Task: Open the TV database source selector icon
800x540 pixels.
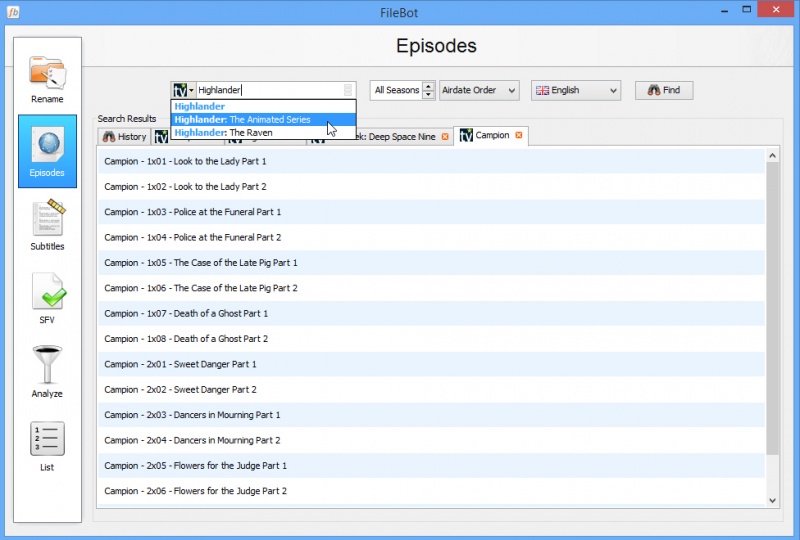Action: (x=183, y=90)
